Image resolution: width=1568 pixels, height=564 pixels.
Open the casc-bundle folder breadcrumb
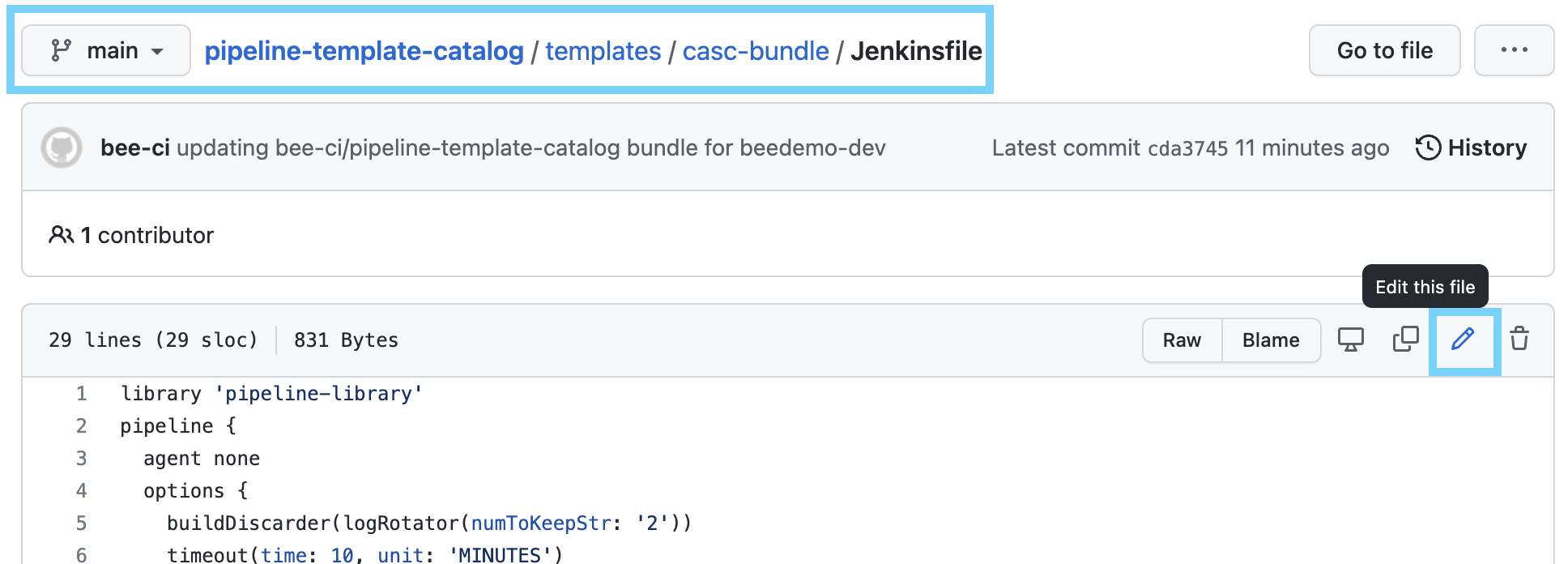tap(756, 50)
